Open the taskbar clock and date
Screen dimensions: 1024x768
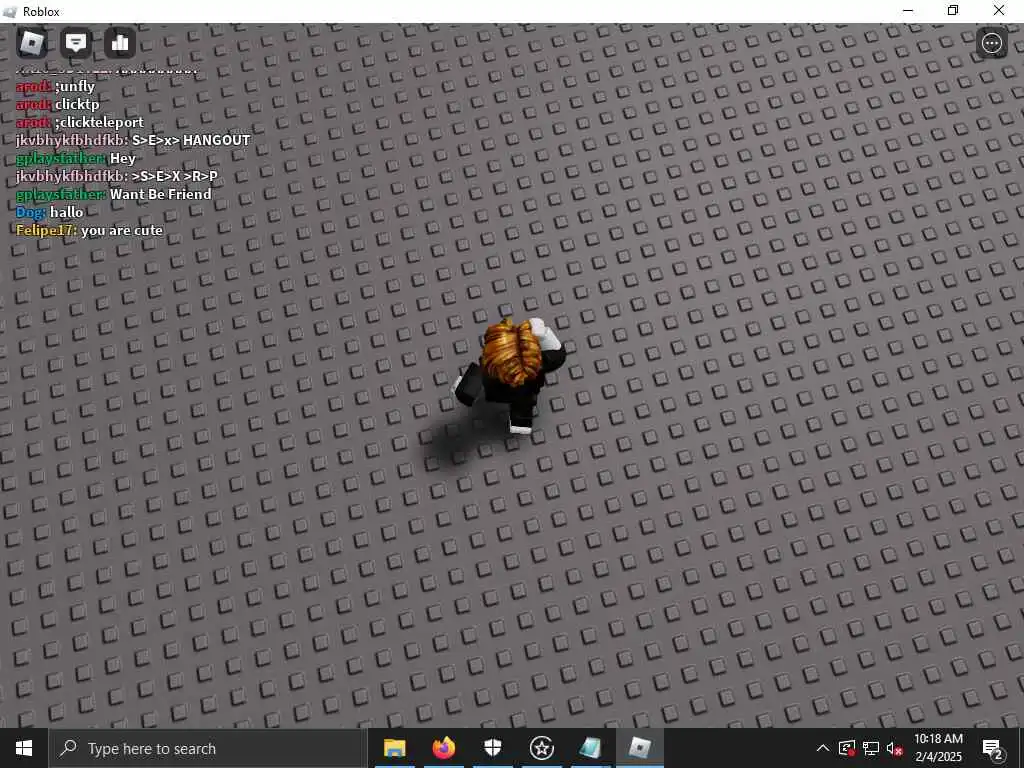[x=938, y=748]
